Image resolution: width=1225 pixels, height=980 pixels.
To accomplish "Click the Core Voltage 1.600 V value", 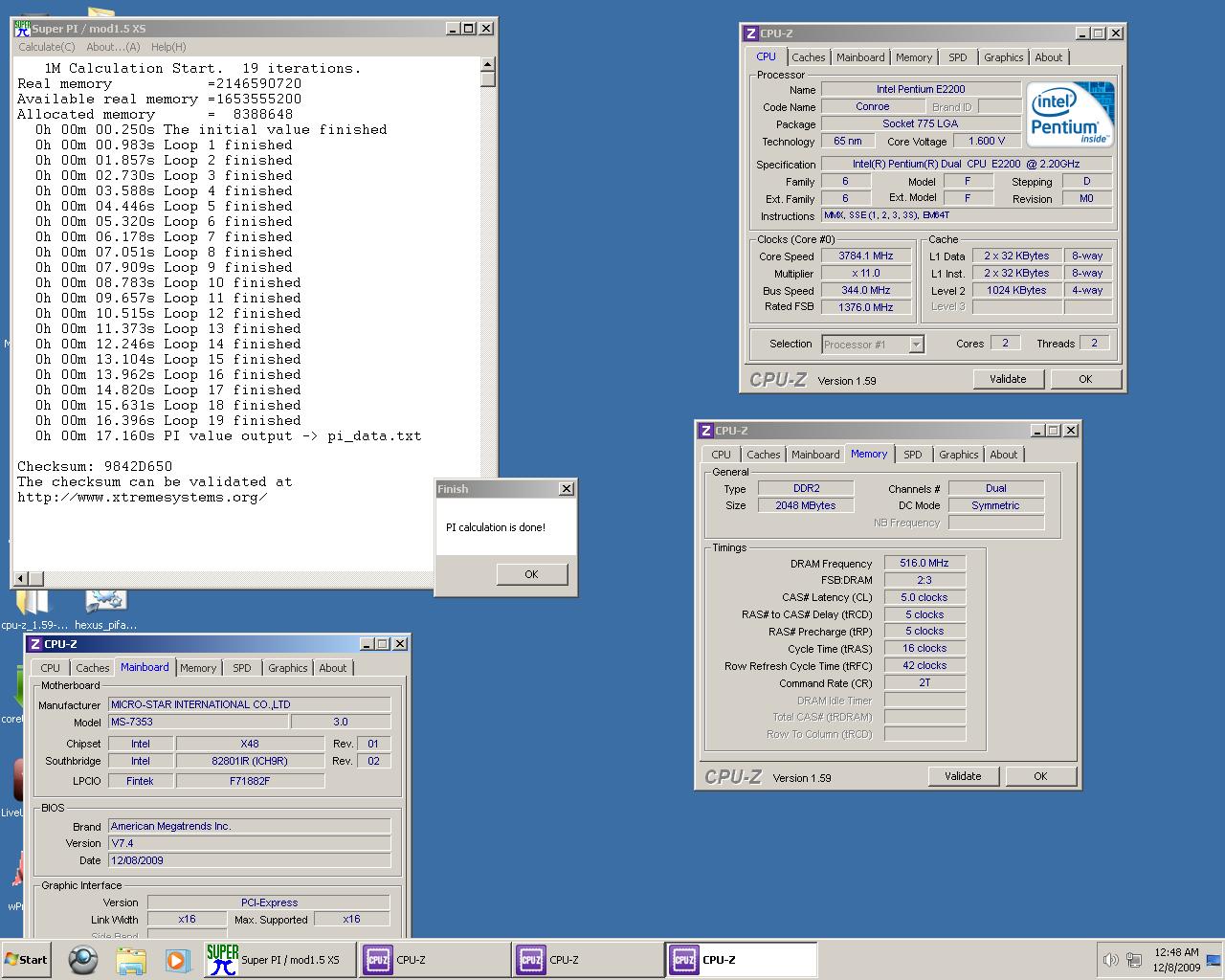I will [987, 142].
